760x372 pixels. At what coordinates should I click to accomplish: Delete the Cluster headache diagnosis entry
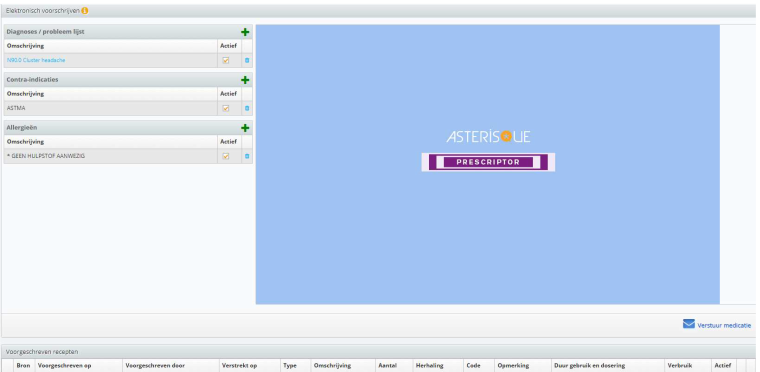point(247,61)
